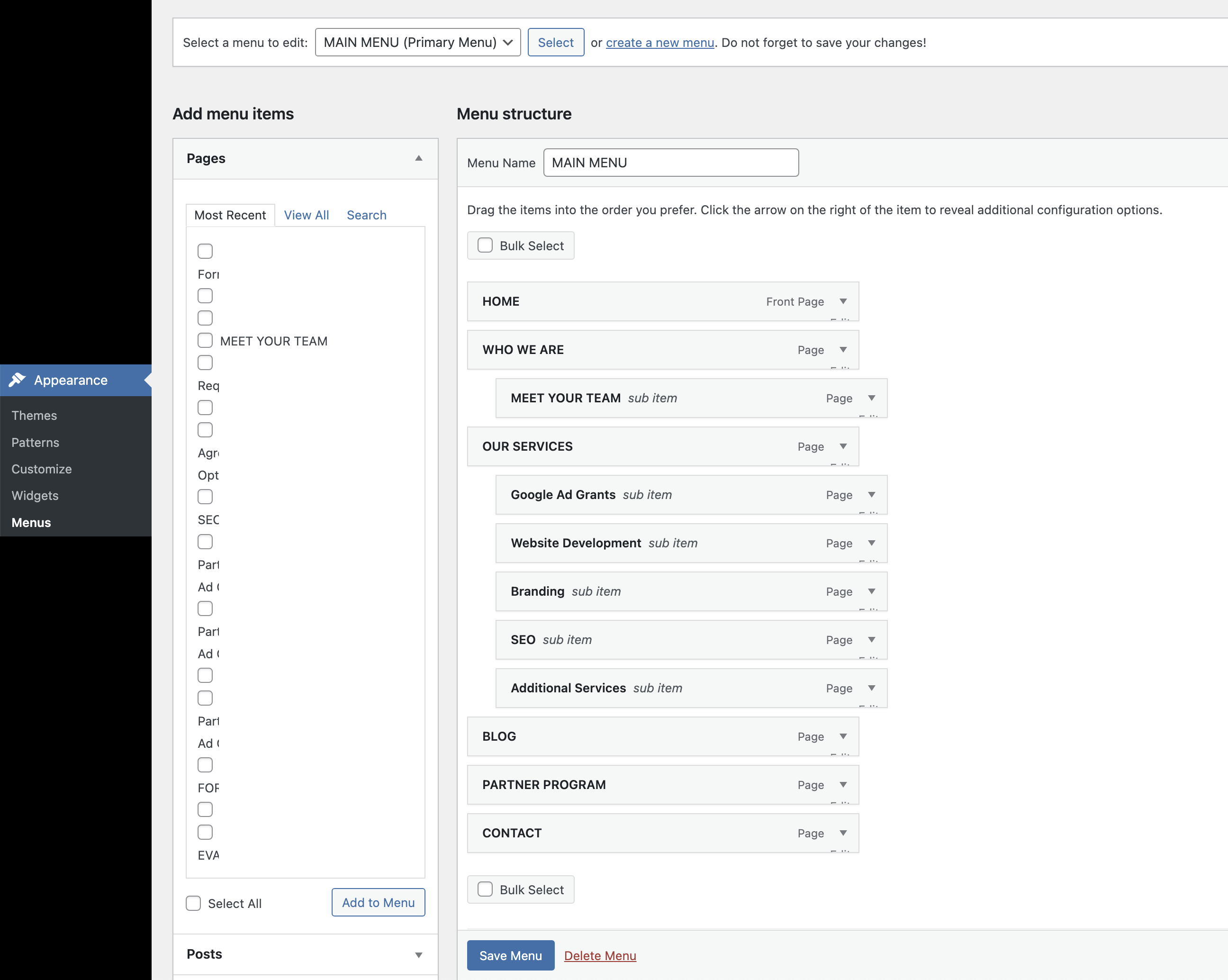Collapse the Pages panel
Viewport: 1228px width, 980px height.
[x=419, y=158]
